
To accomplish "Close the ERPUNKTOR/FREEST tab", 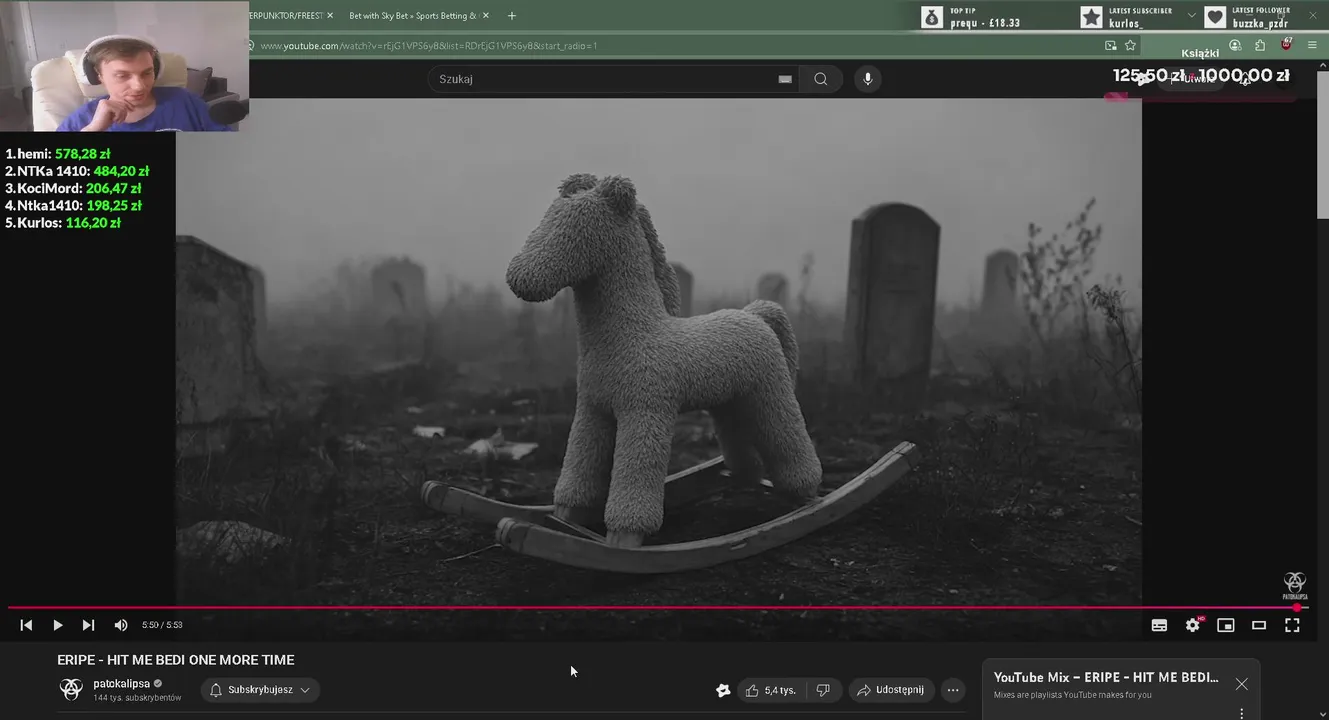I will click(330, 16).
